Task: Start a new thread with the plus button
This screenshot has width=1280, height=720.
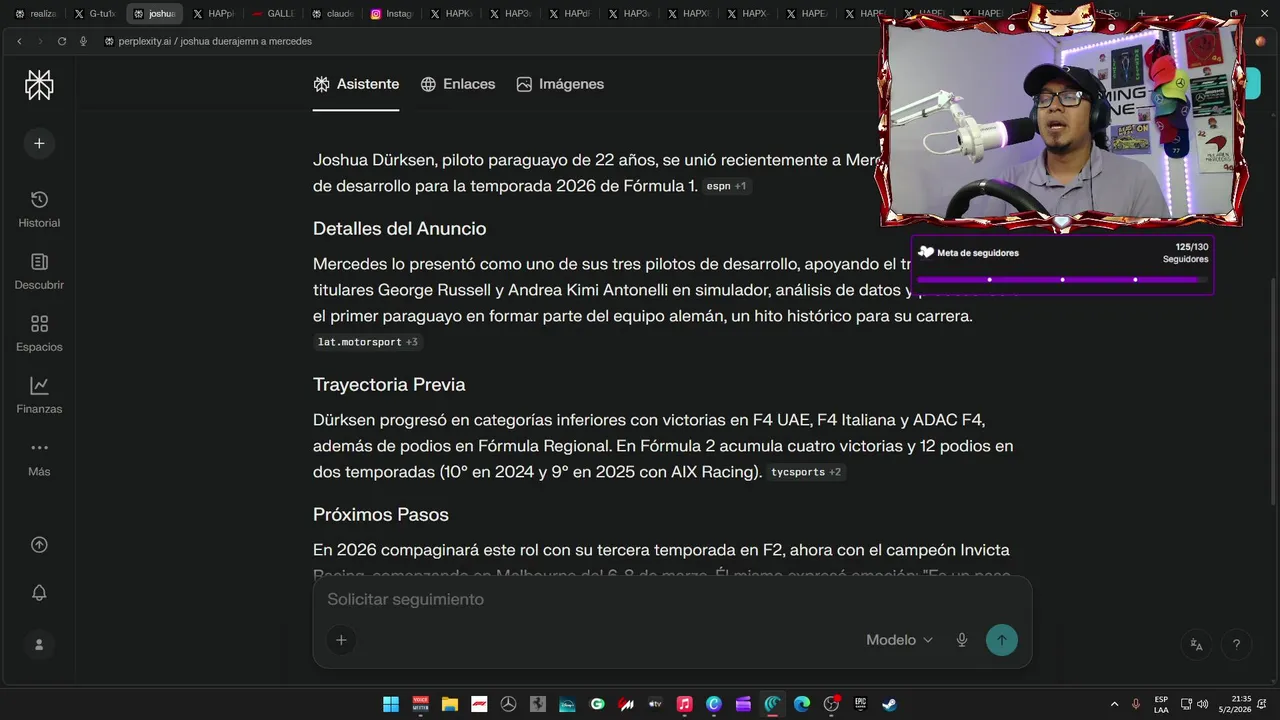Action: [39, 143]
